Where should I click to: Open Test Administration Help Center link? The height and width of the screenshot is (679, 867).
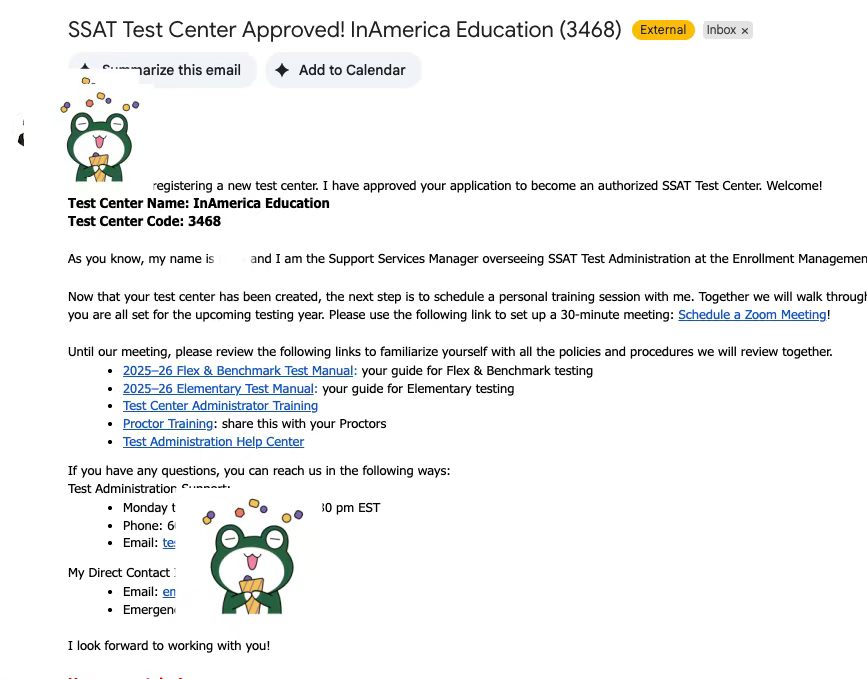213,442
